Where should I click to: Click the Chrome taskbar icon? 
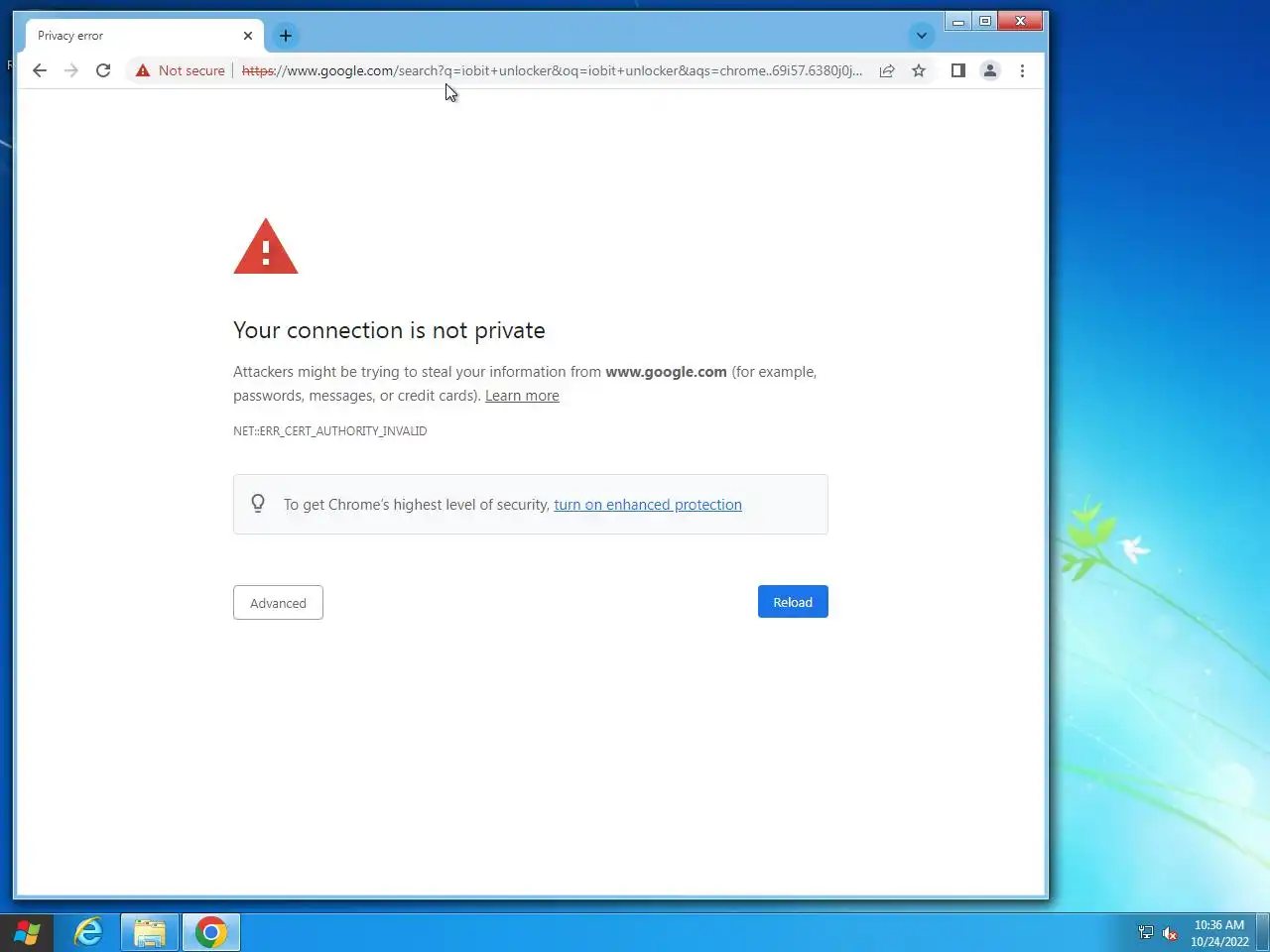[x=211, y=932]
